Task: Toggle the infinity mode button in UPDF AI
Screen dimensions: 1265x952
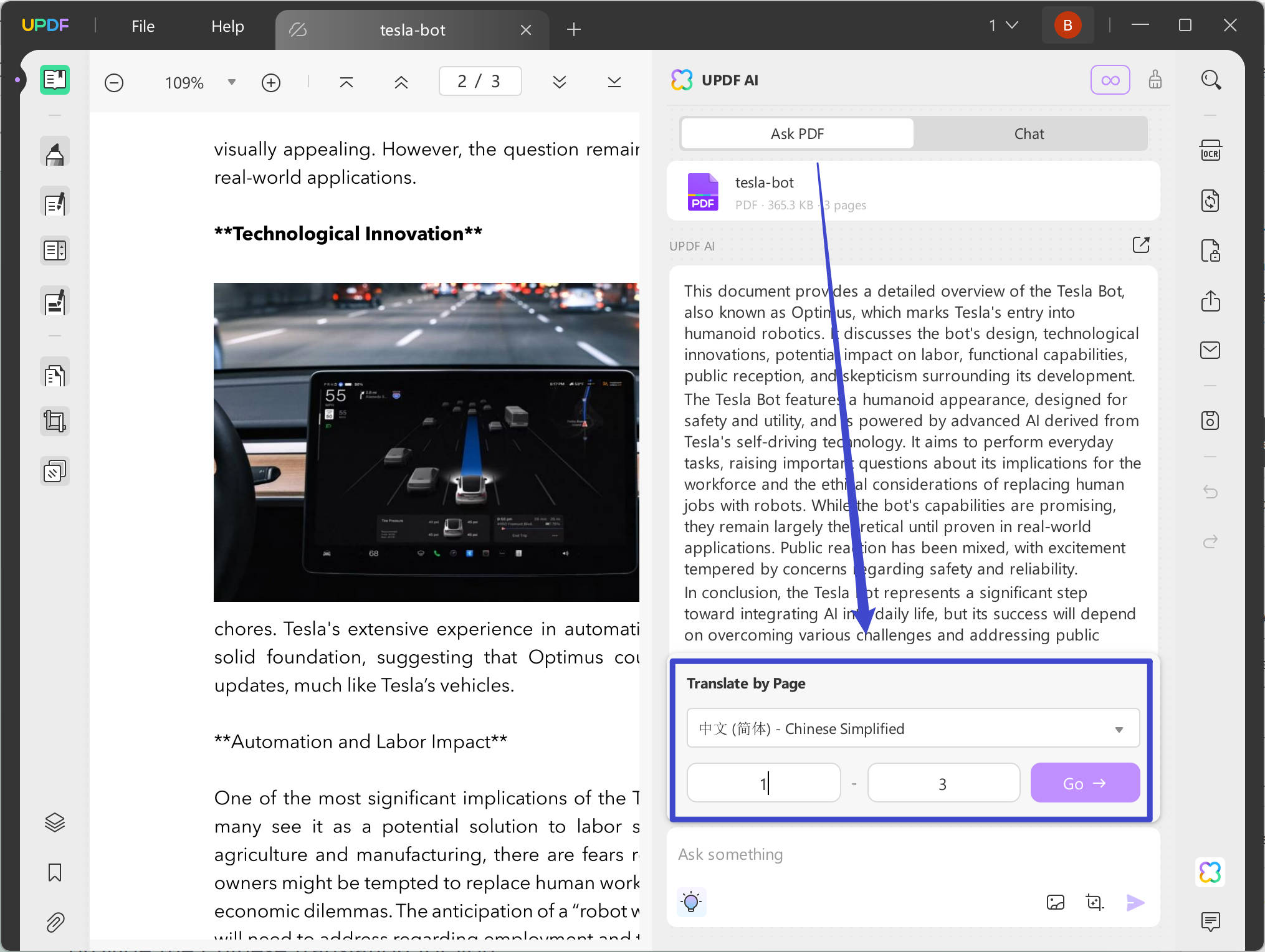Action: click(x=1110, y=80)
